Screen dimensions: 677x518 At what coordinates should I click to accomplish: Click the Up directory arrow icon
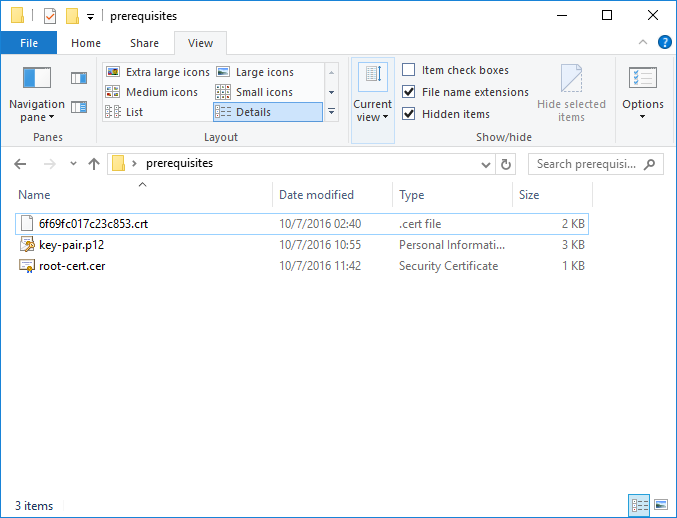pos(94,164)
